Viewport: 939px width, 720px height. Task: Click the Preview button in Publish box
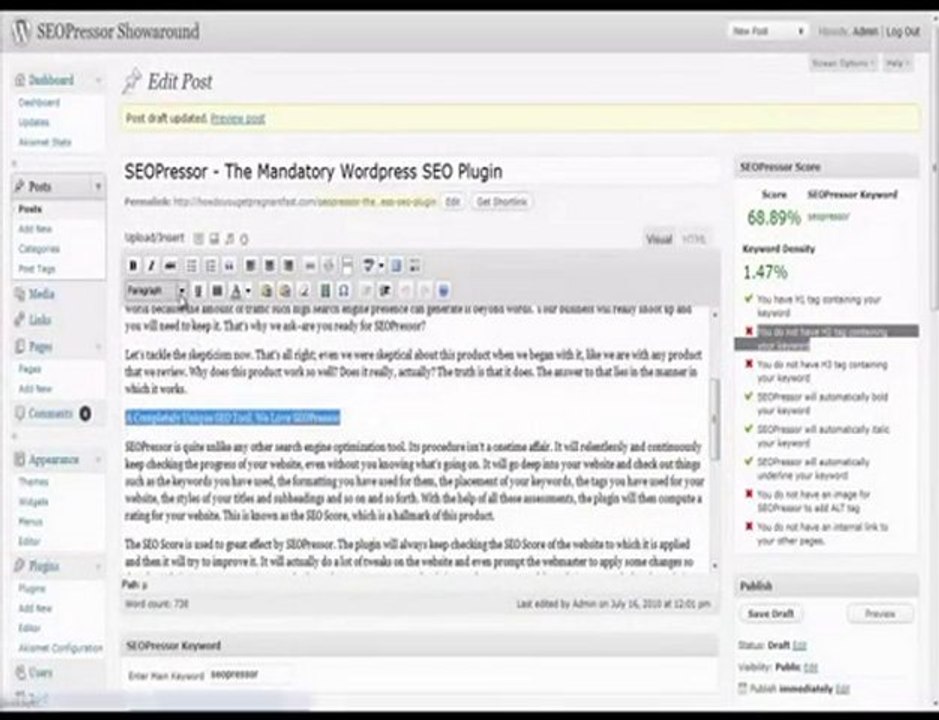[880, 613]
